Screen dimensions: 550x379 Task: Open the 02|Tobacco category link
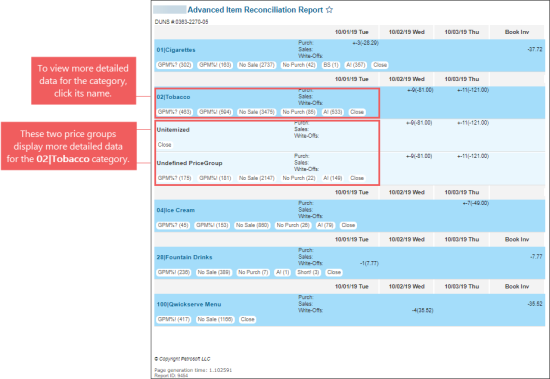tap(173, 97)
